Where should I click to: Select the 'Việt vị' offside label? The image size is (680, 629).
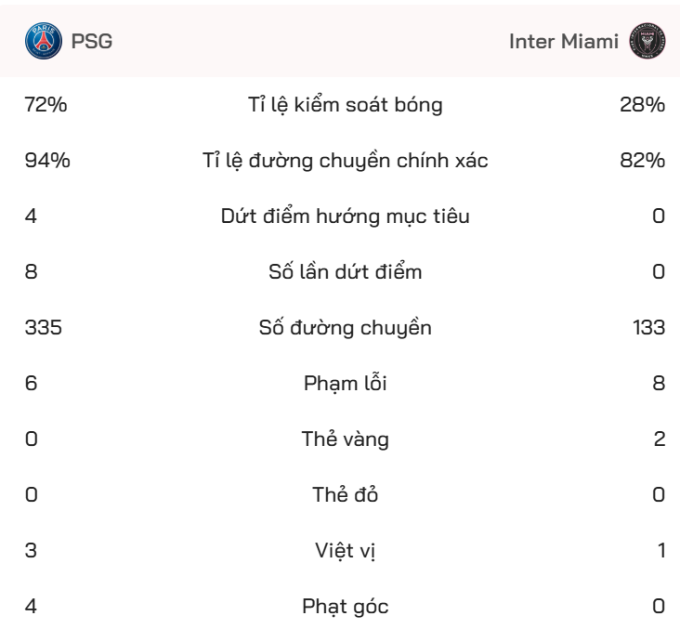(345, 551)
